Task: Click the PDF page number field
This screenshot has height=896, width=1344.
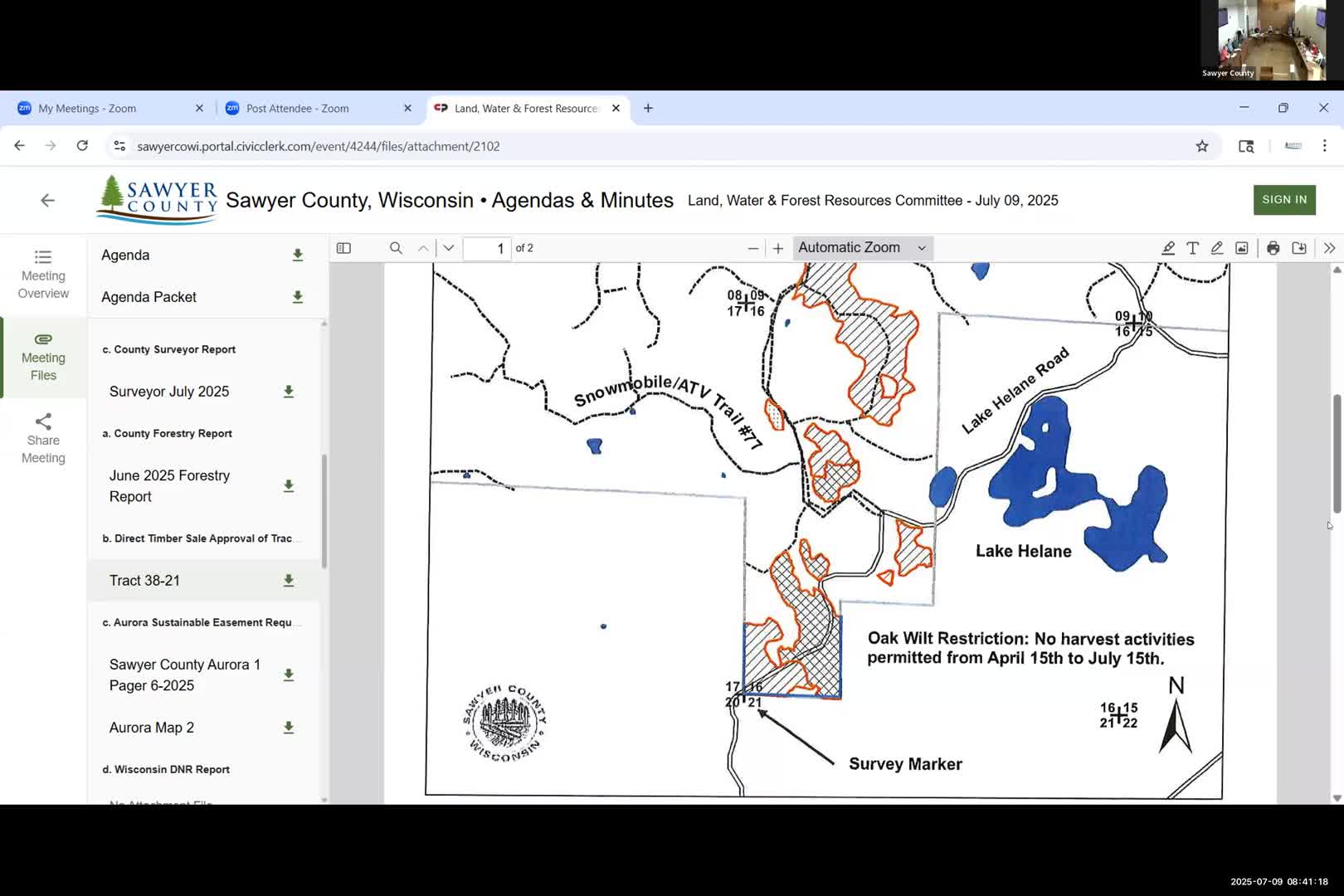Action: (x=487, y=248)
